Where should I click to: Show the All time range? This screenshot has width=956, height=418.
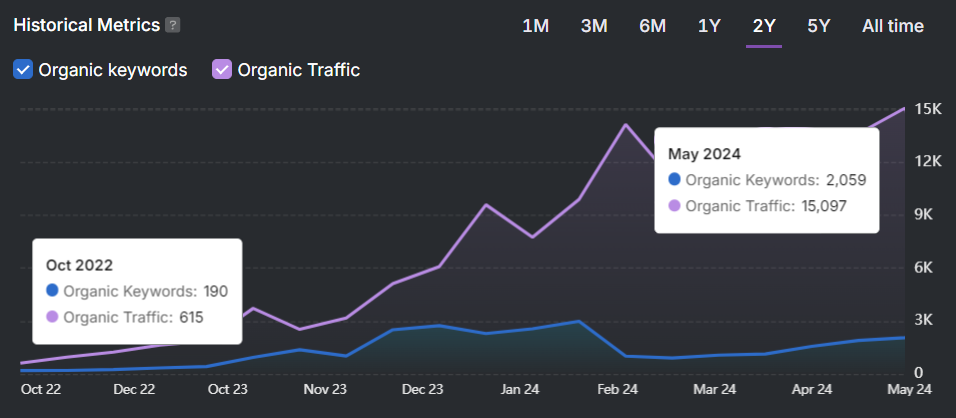[x=892, y=26]
